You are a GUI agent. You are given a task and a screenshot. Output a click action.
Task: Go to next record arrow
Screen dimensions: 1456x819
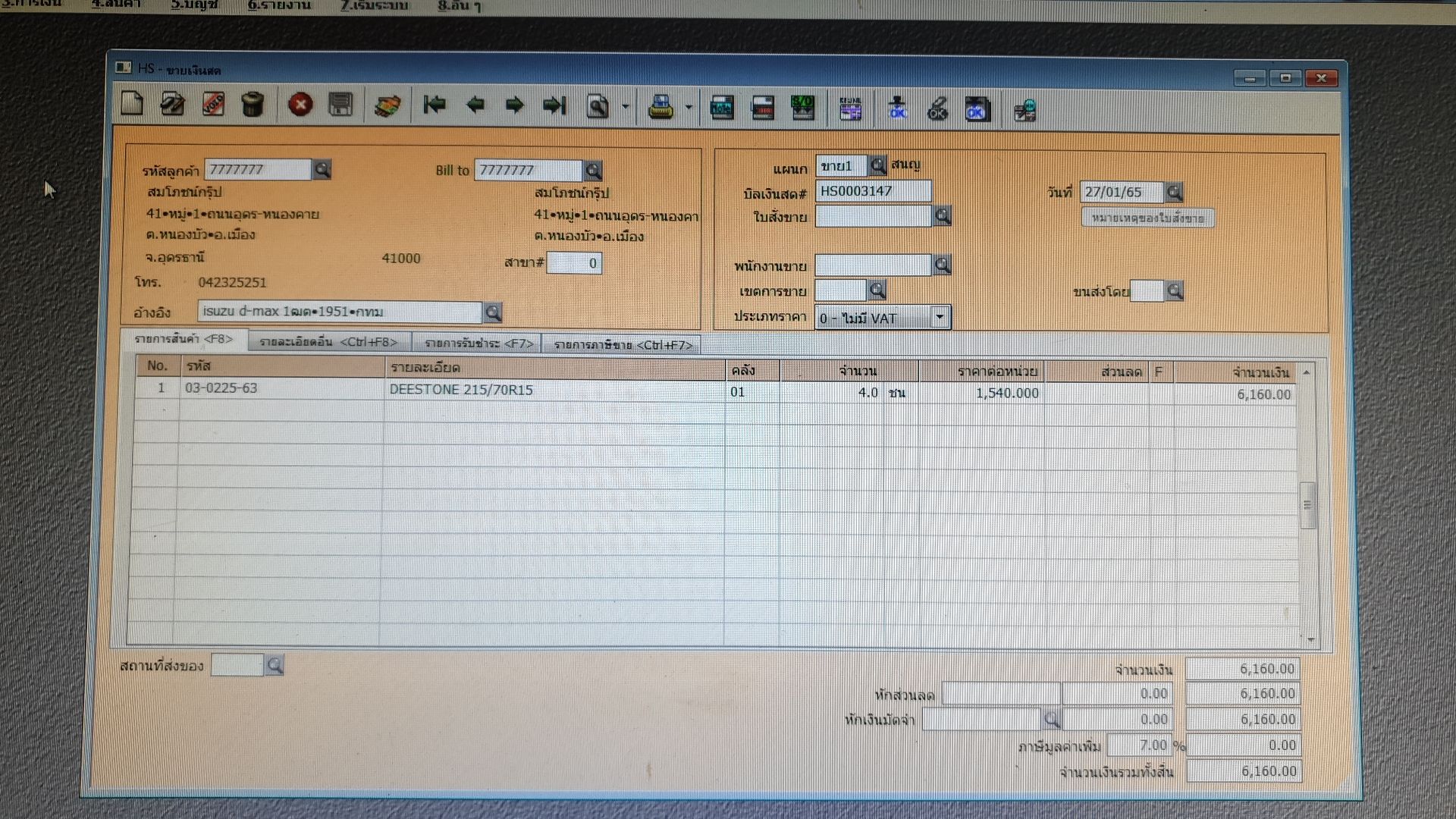[515, 105]
